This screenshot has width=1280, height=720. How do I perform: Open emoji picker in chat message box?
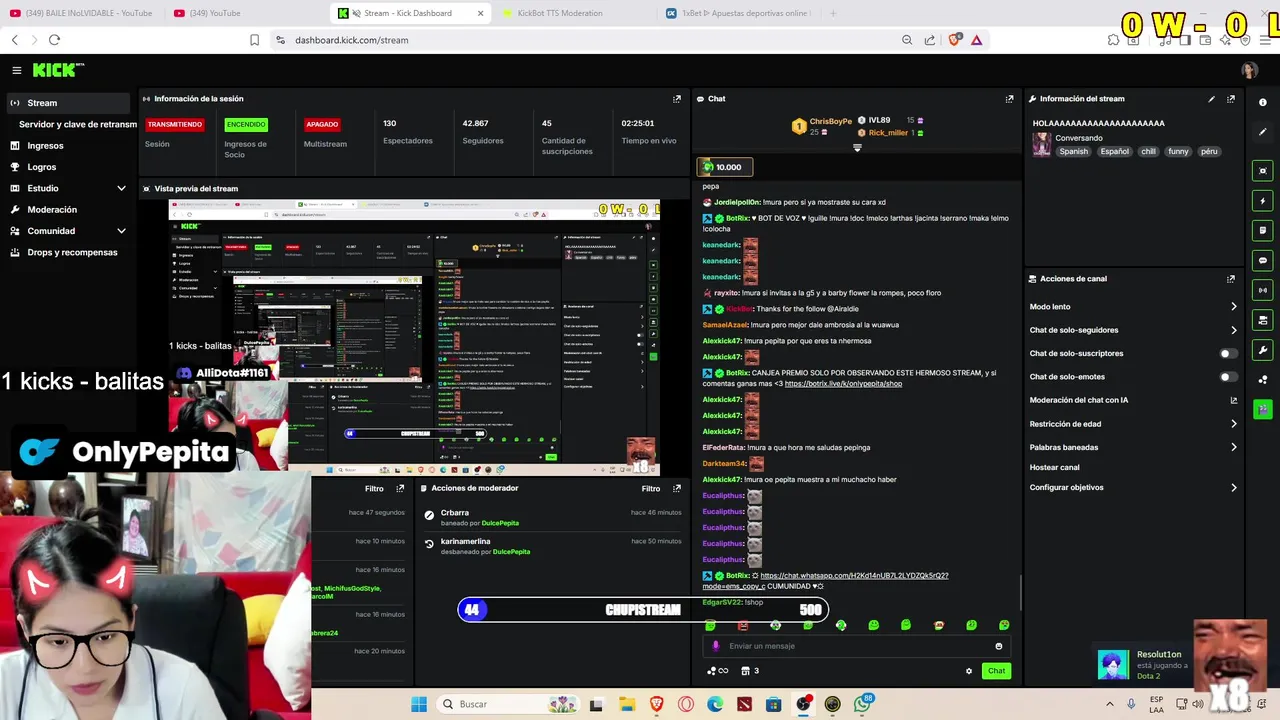pyautogui.click(x=998, y=646)
